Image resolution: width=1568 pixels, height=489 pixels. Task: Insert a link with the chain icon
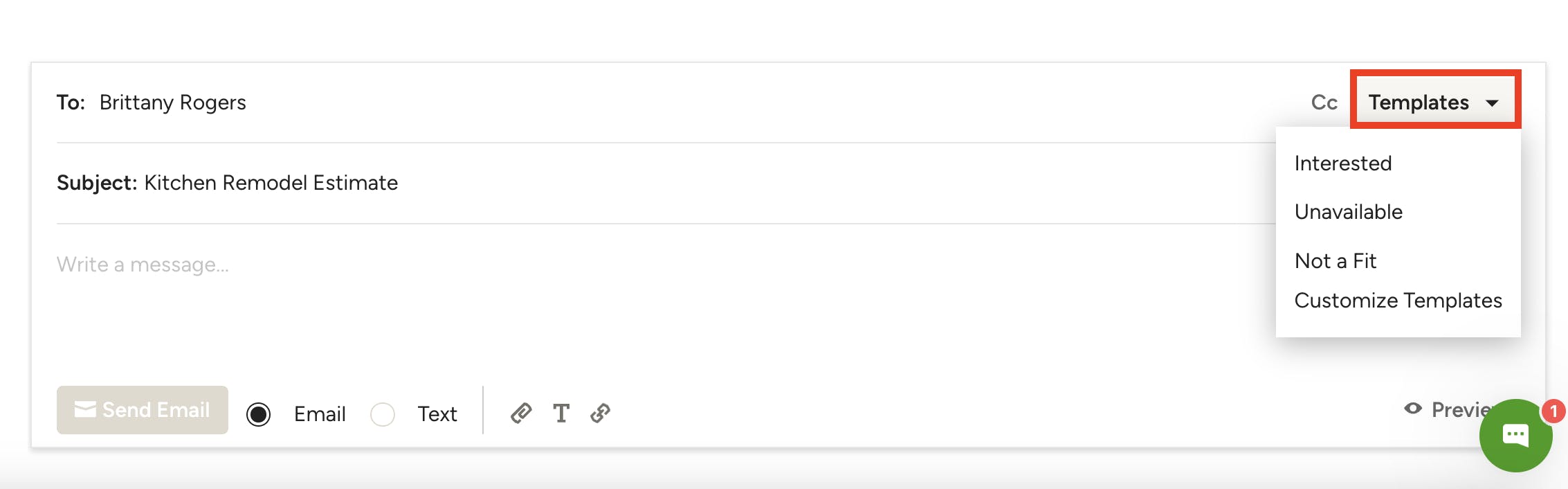coord(600,414)
